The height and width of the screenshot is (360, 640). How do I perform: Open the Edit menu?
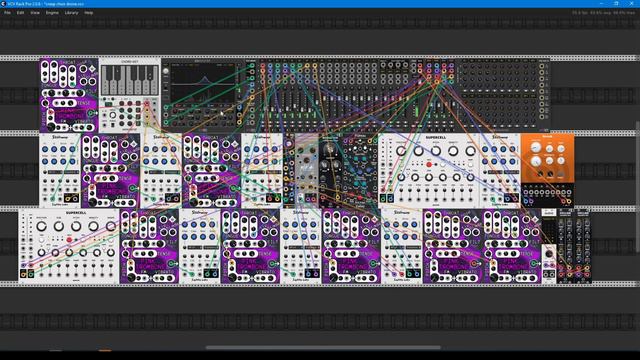(x=20, y=13)
